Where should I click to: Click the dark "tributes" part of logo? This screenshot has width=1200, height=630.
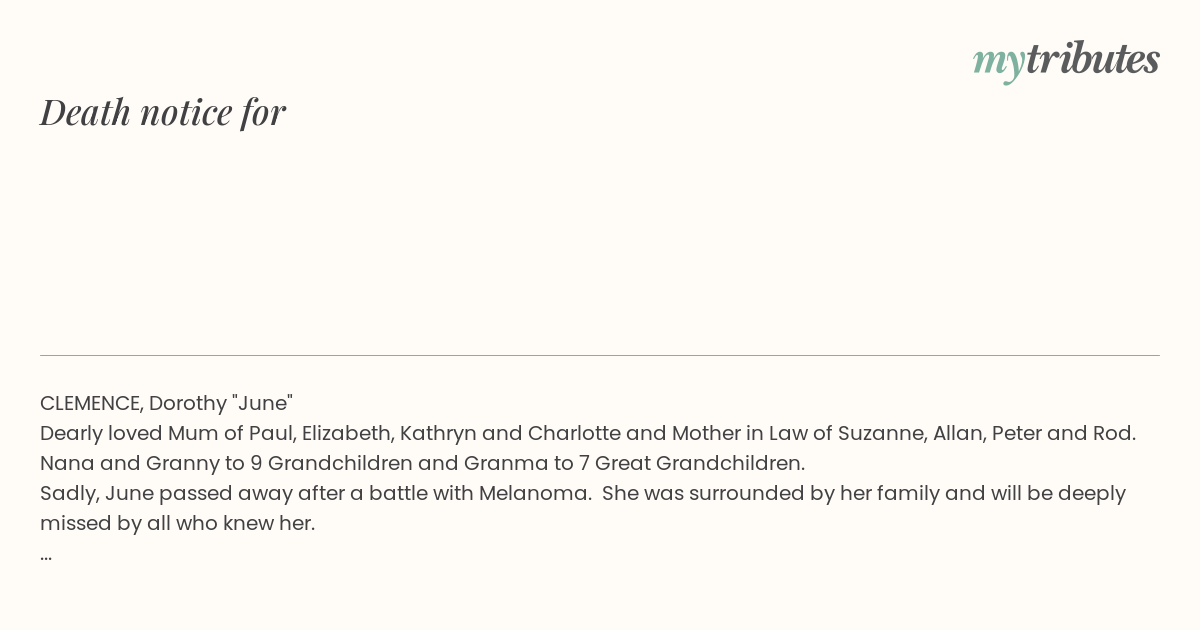pyautogui.click(x=1092, y=59)
